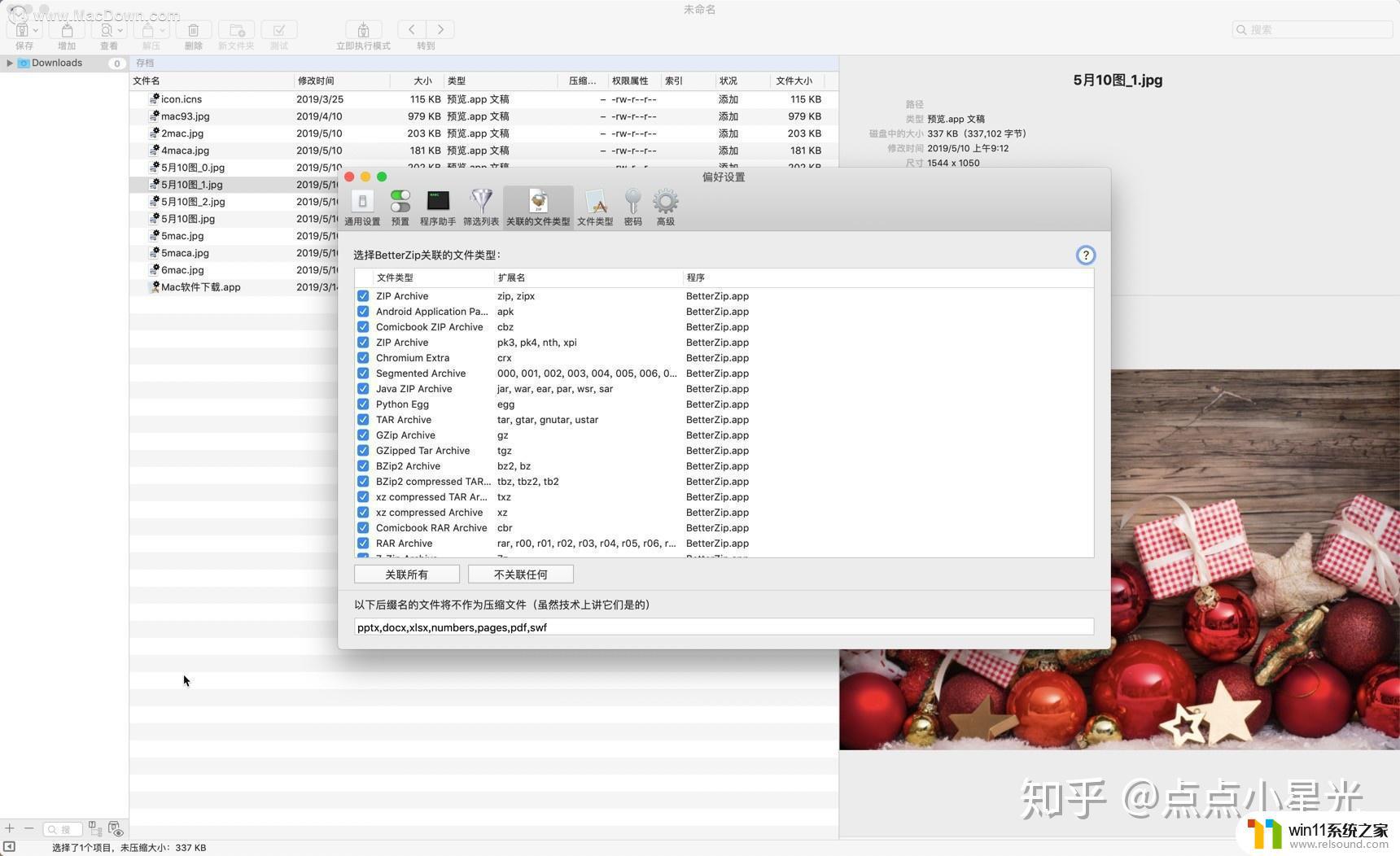
Task: Select Mac软件下载.app in archive list
Action: click(234, 287)
